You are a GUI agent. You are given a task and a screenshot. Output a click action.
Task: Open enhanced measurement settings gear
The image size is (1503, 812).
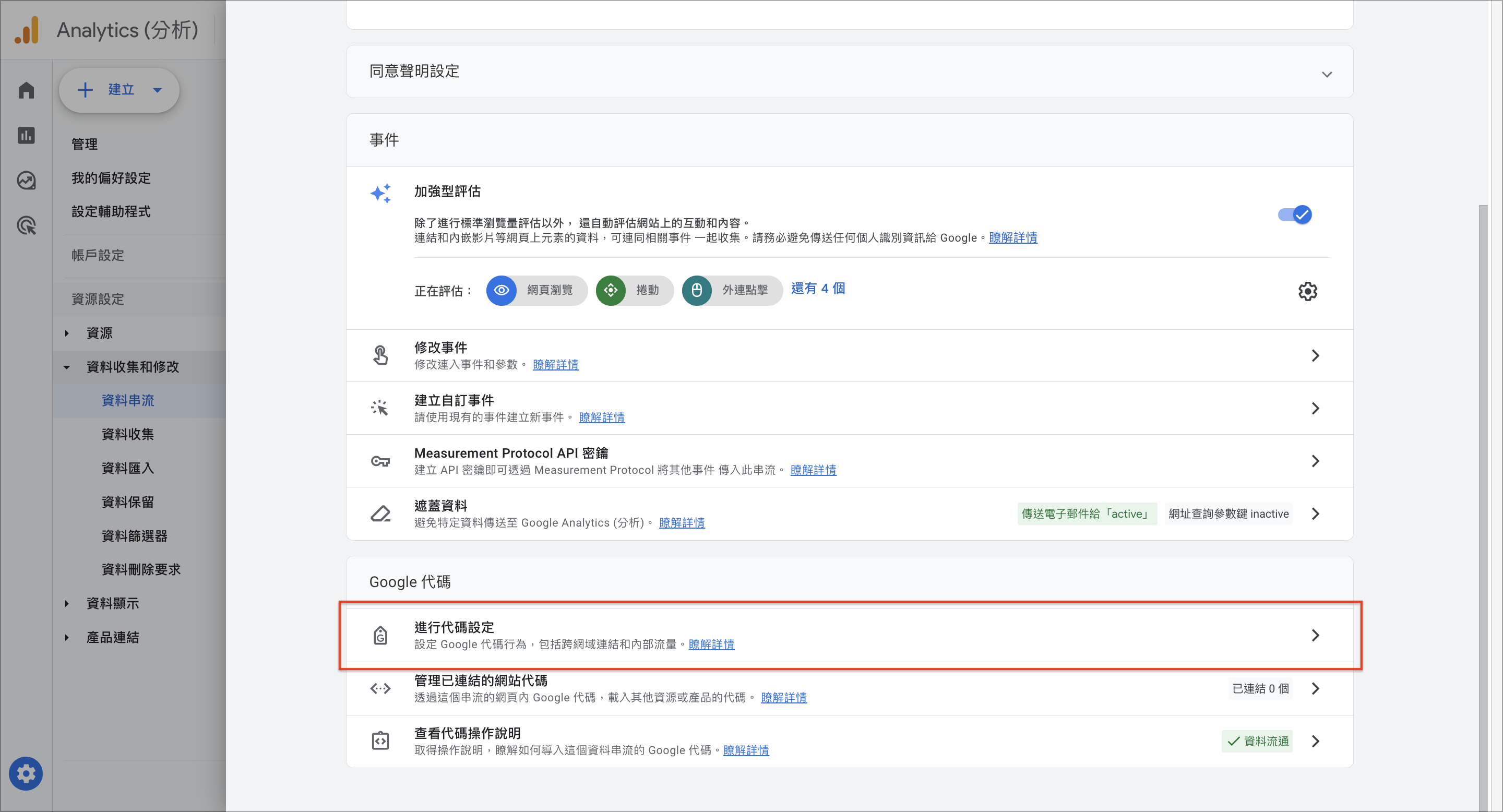tap(1307, 291)
